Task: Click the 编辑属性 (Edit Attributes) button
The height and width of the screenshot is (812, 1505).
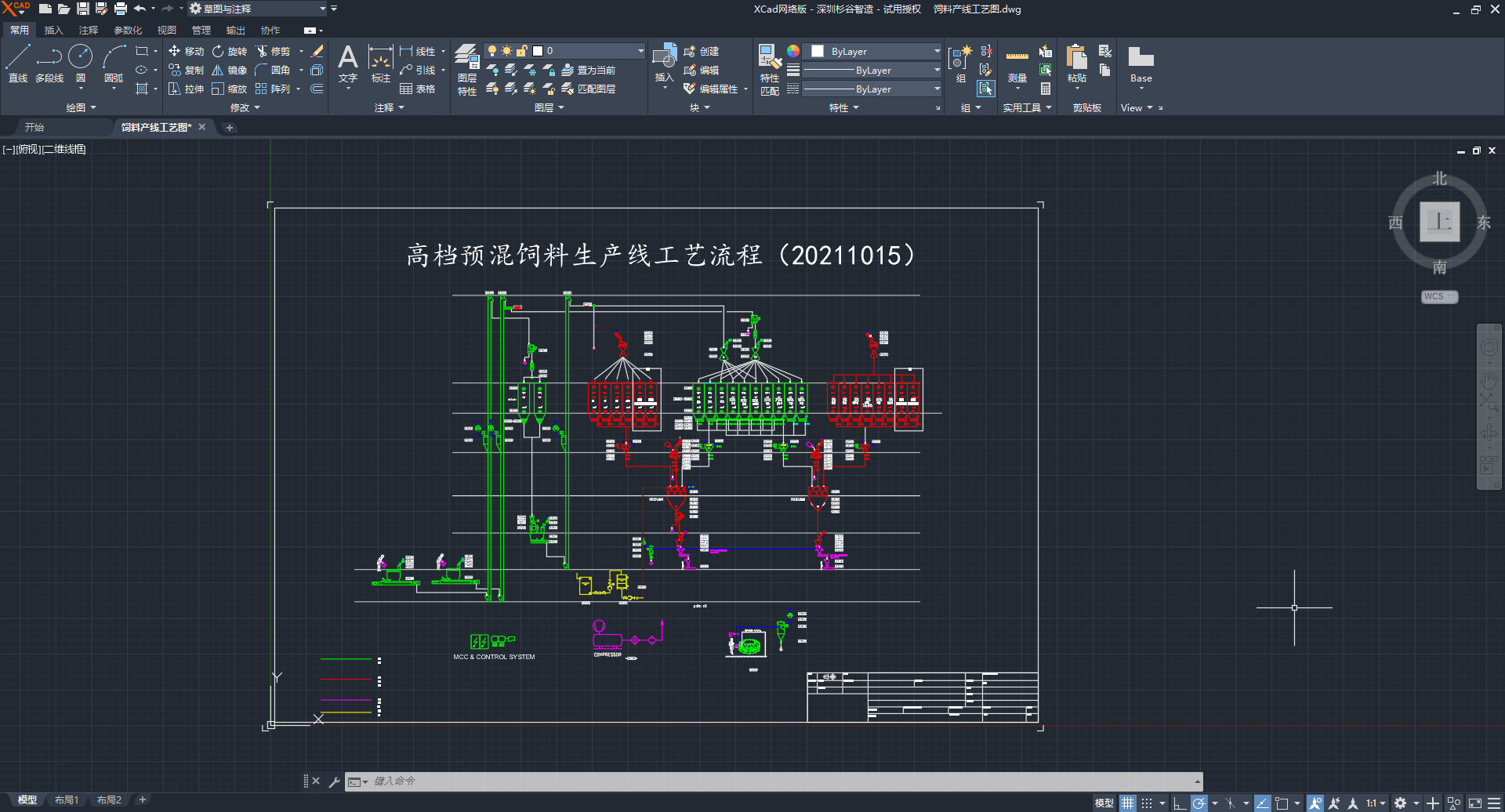Action: point(712,89)
